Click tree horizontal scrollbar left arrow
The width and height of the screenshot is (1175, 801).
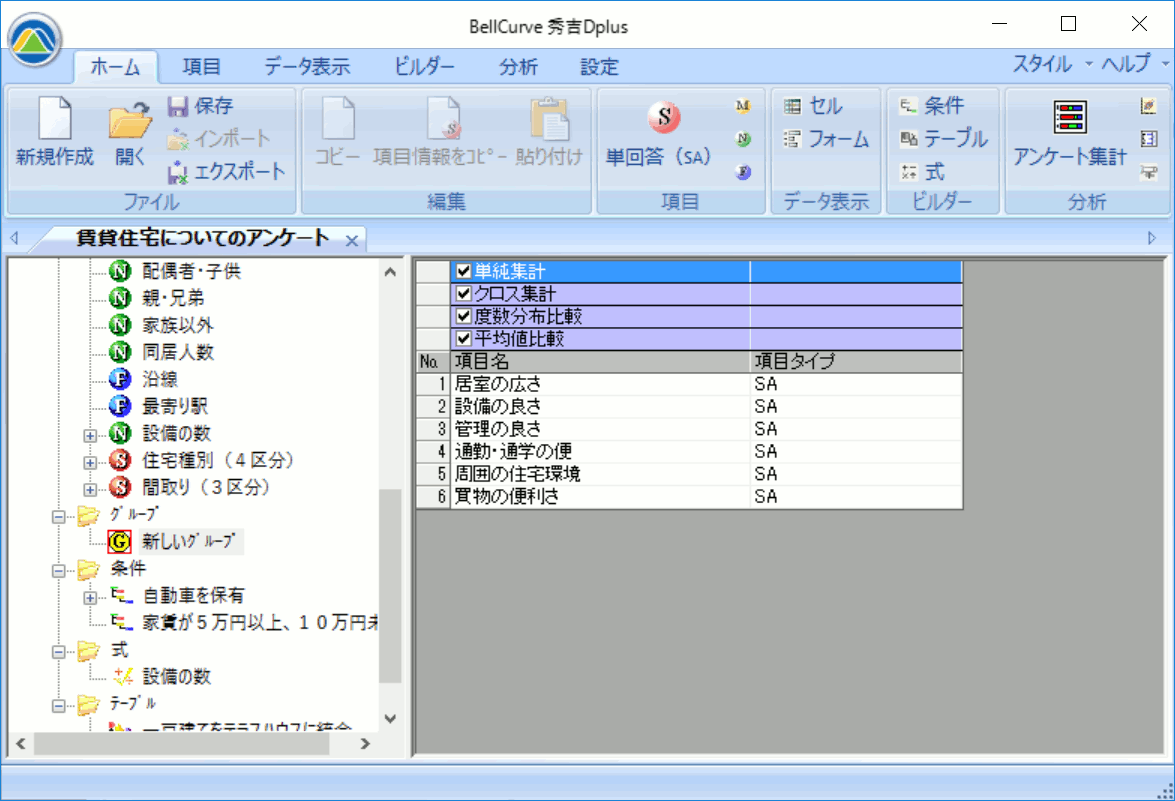tap(21, 744)
